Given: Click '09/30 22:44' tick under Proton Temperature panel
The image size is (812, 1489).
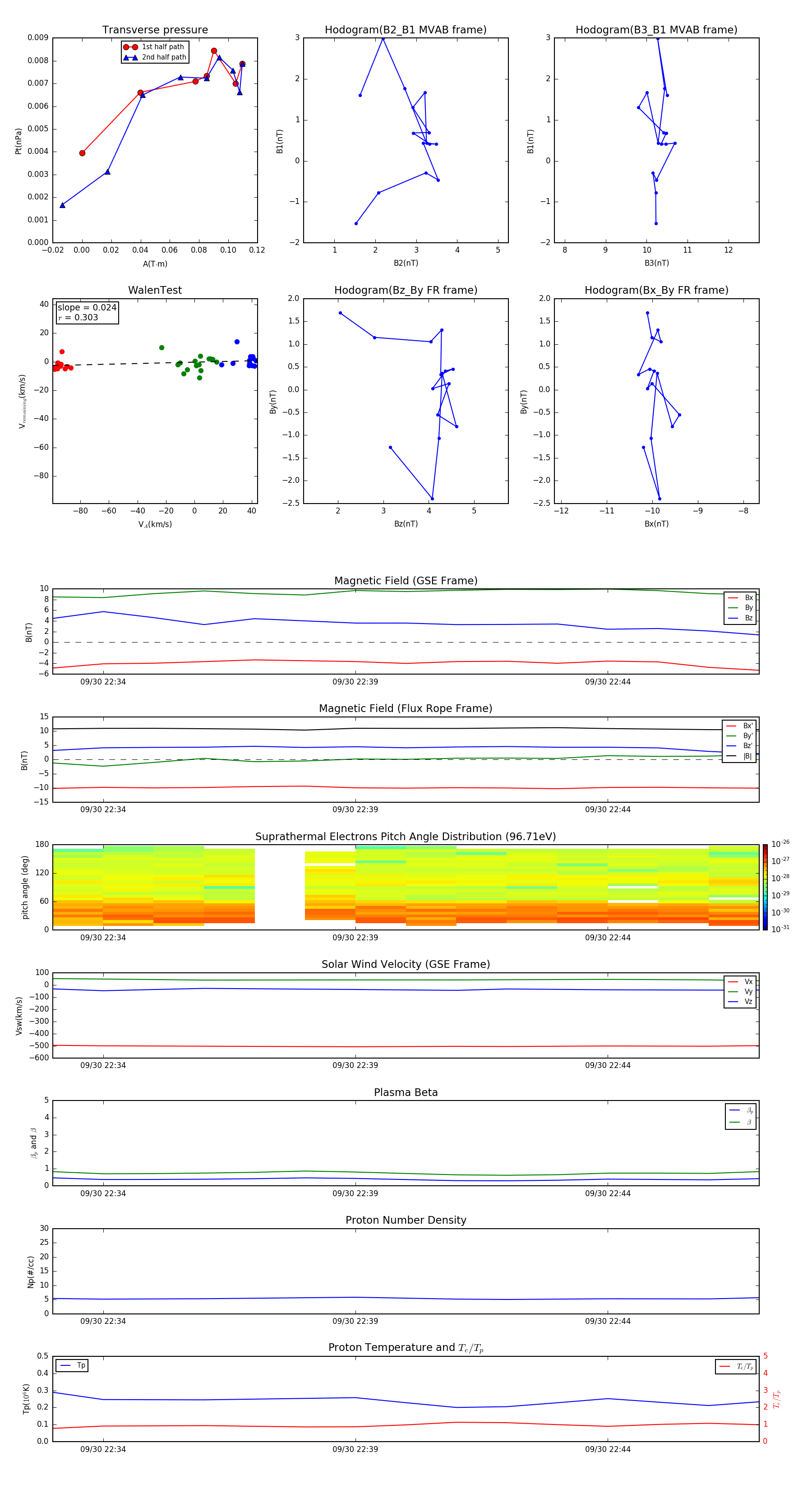Looking at the screenshot, I should 607,1450.
